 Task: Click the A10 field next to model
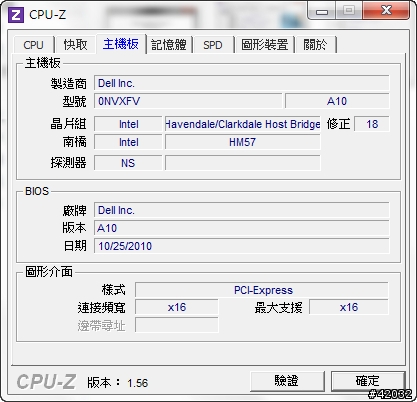click(337, 101)
